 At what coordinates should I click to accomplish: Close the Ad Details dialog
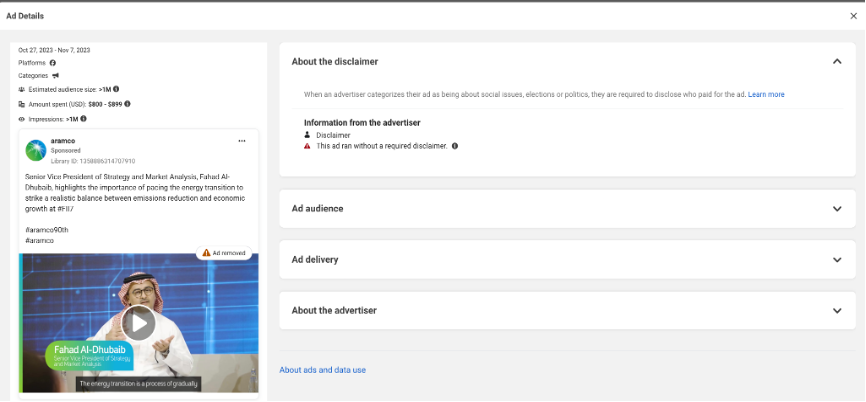(x=853, y=16)
